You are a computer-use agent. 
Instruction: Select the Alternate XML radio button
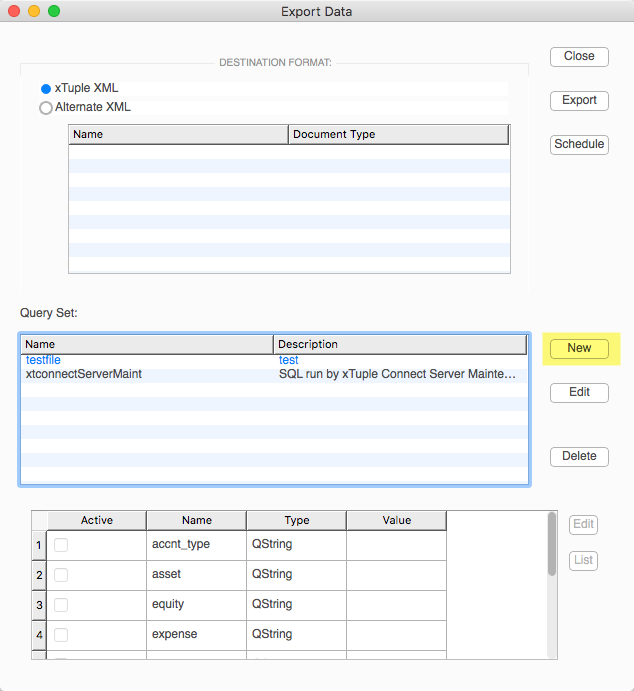tap(46, 108)
